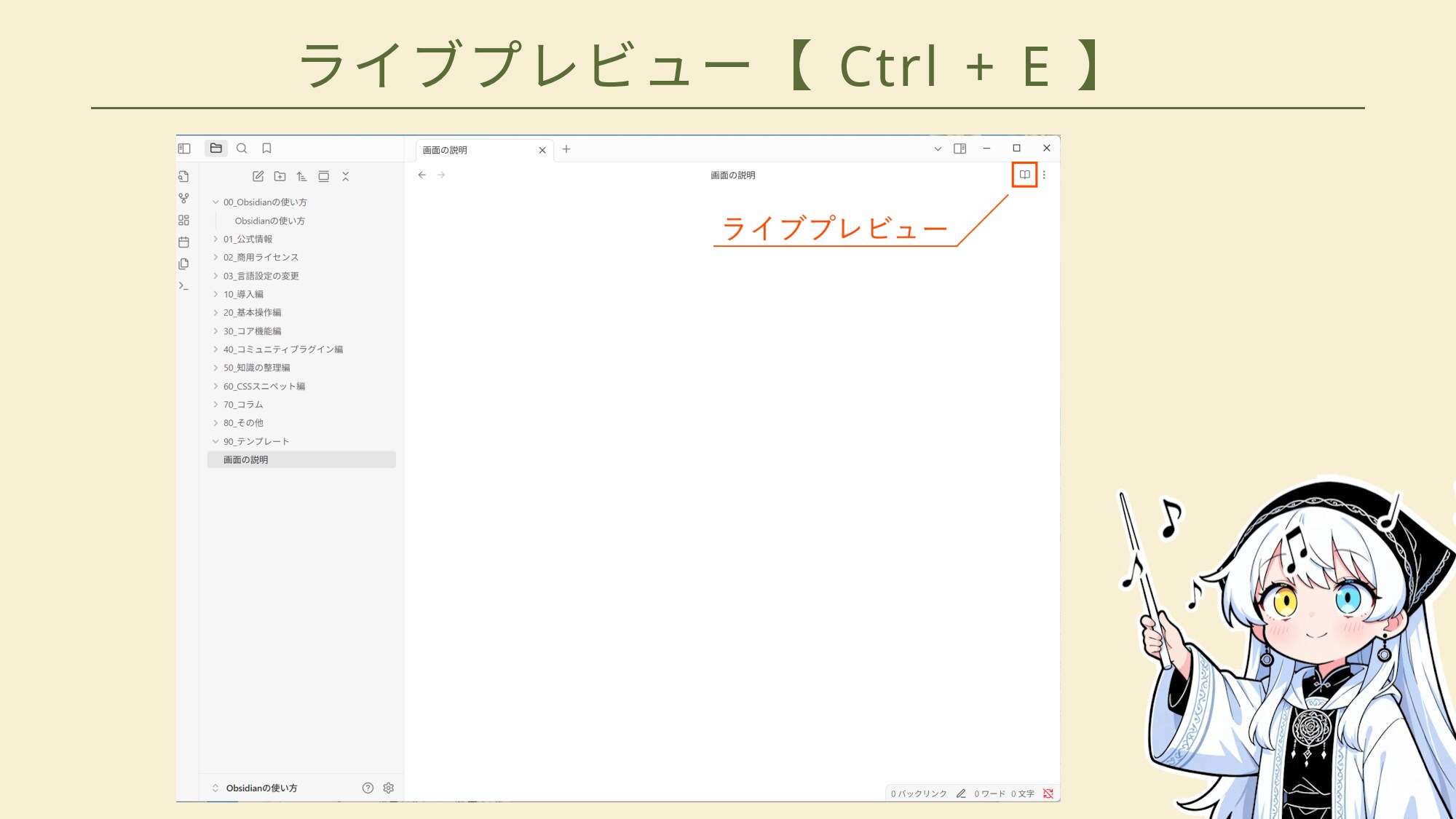The width and height of the screenshot is (1456, 819).
Task: Expand the 20_基本操作編 folder
Action: [x=215, y=312]
